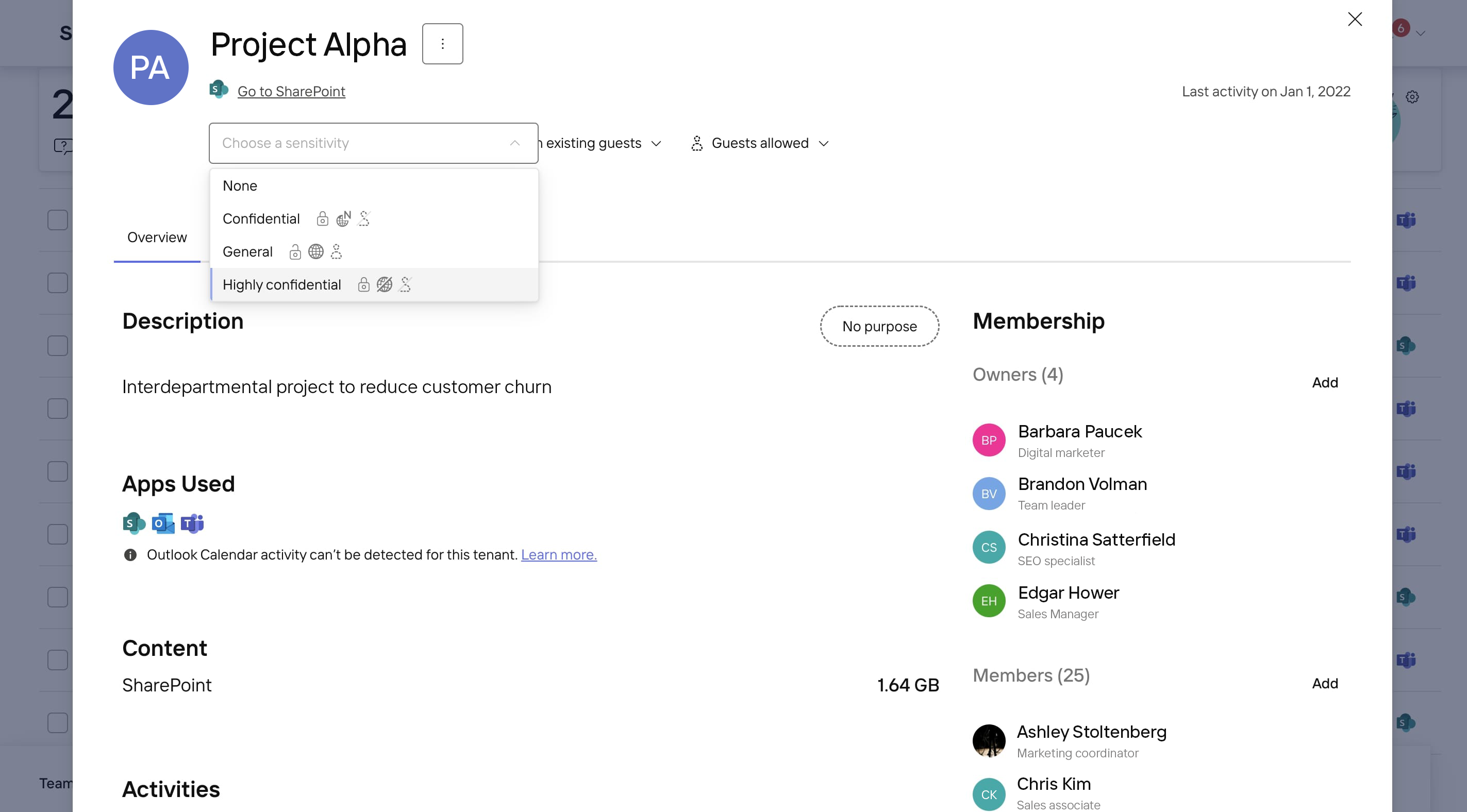The height and width of the screenshot is (812, 1467).
Task: Click the lock icon on the Confidential option
Action: click(322, 218)
